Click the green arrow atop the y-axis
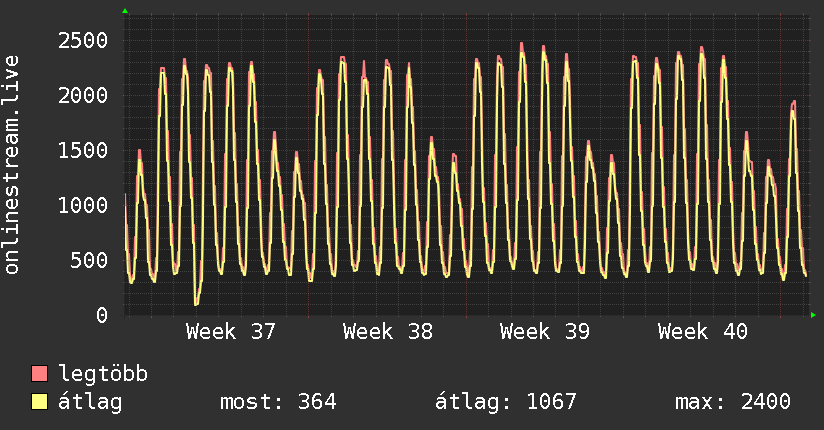 [x=125, y=11]
